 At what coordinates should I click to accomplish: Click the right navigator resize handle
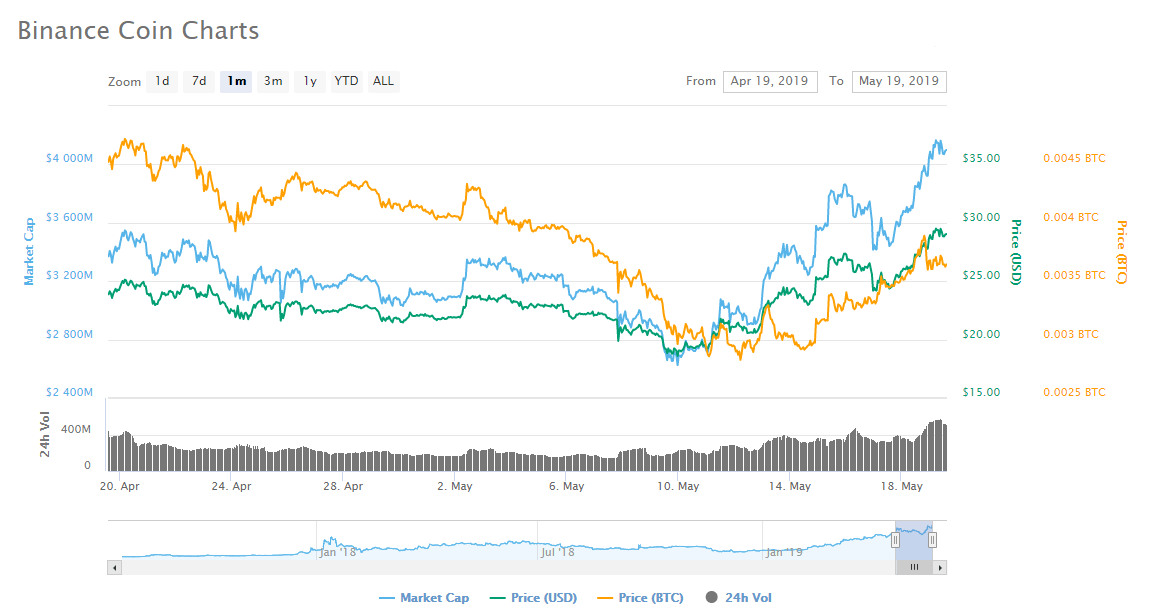(x=932, y=539)
